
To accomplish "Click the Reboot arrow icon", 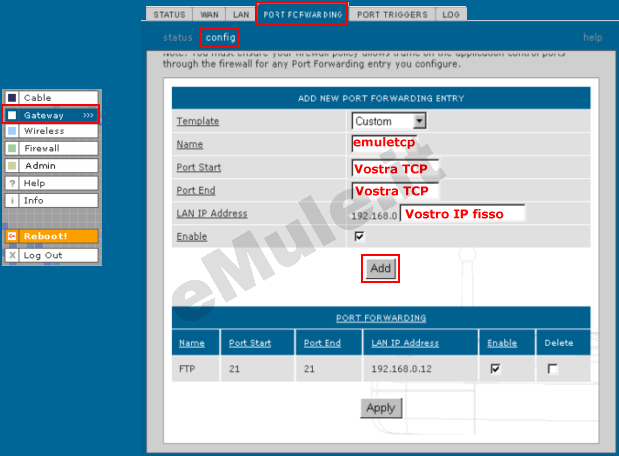I will [12, 236].
